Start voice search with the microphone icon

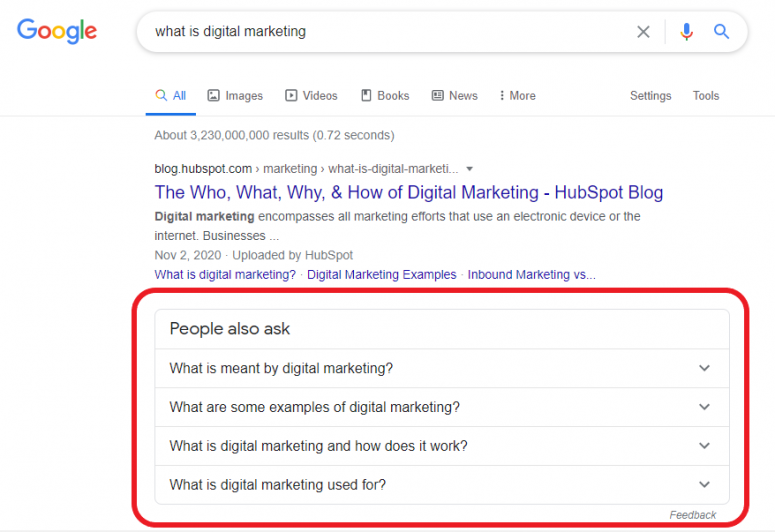(686, 32)
